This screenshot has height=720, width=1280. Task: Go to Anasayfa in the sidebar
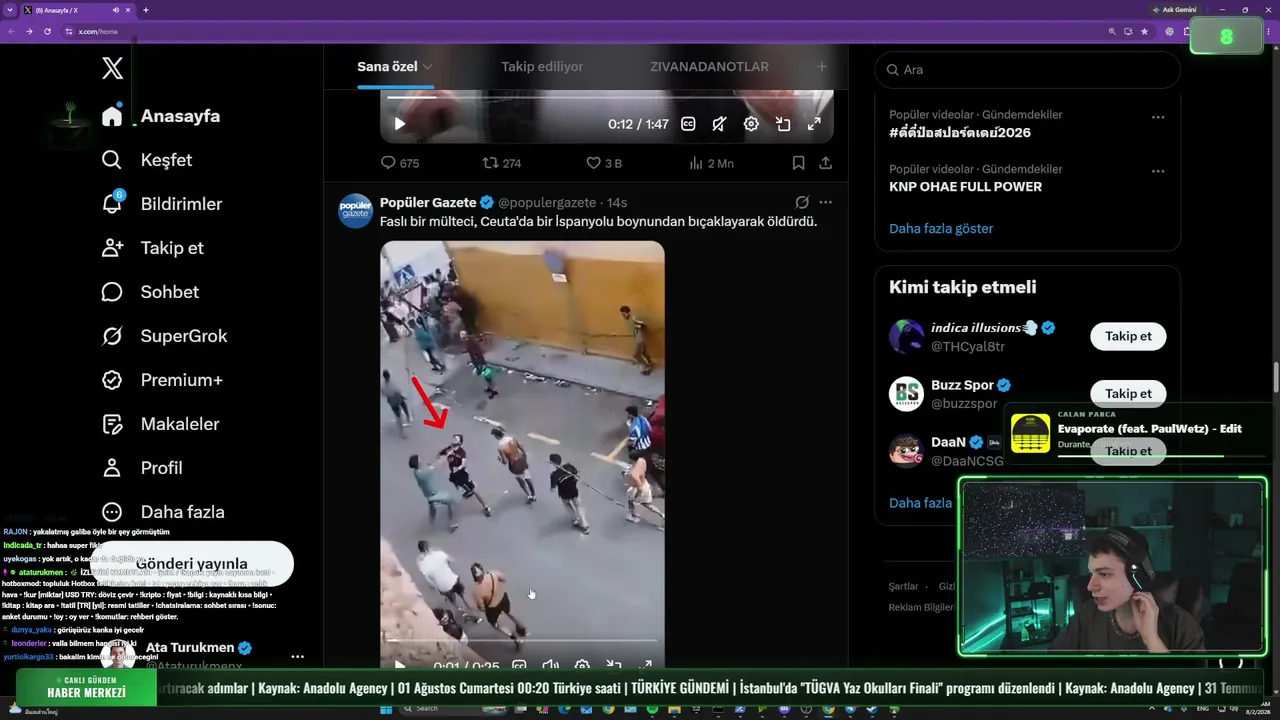[161, 116]
